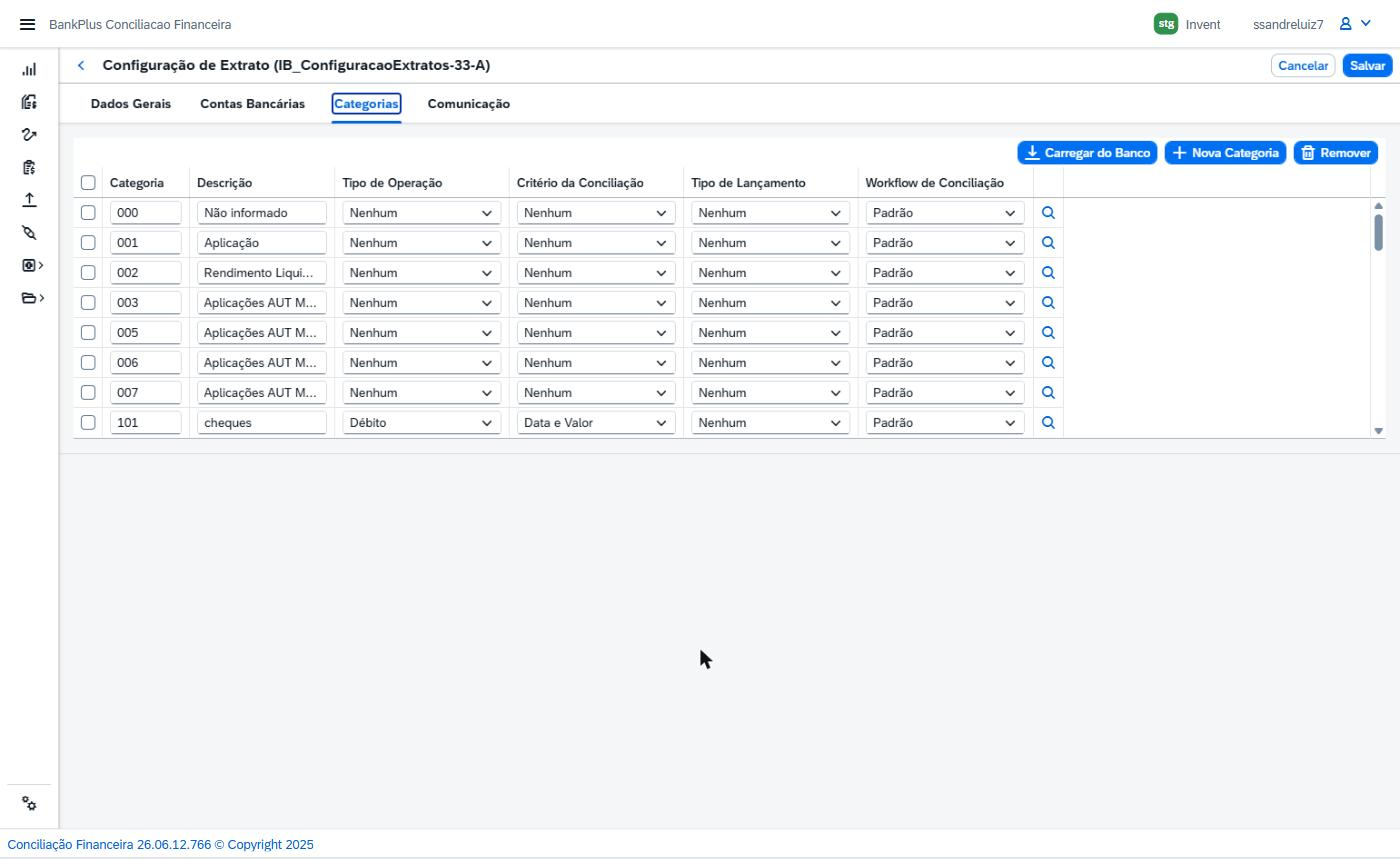Open the upload sidebar icon

pyautogui.click(x=29, y=199)
